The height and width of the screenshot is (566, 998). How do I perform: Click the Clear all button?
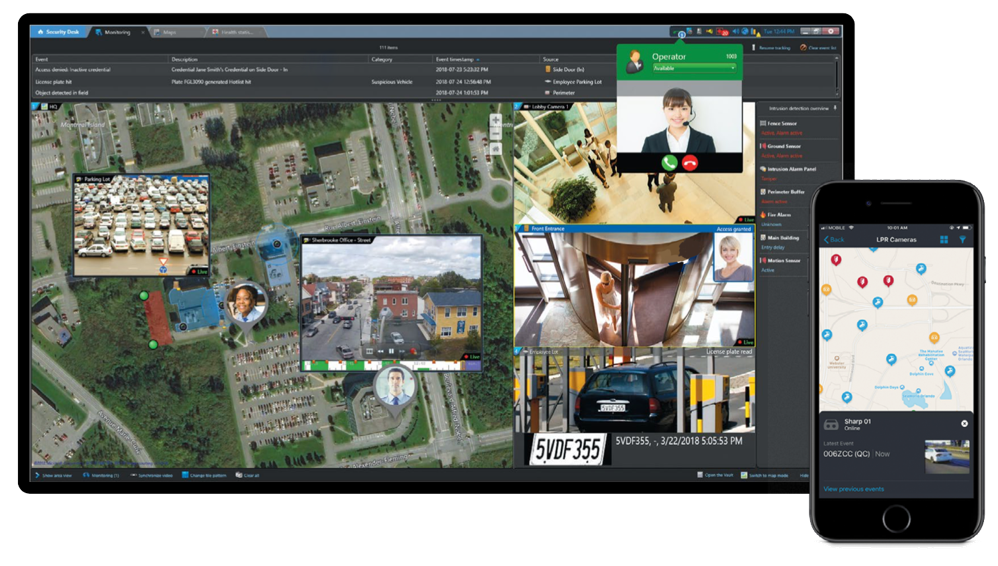248,476
